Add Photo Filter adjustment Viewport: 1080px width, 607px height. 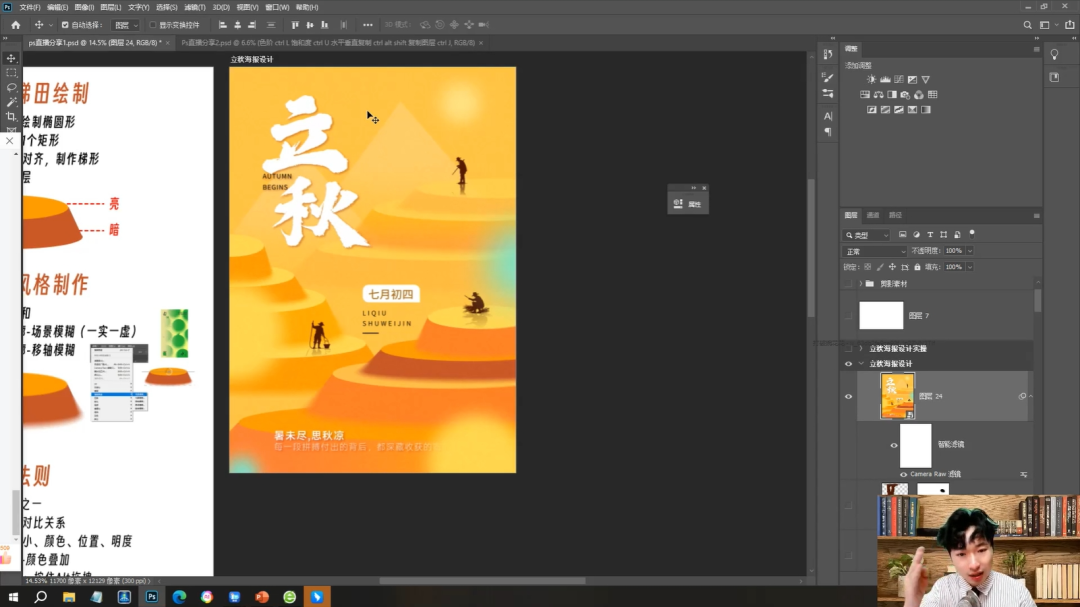[x=905, y=94]
